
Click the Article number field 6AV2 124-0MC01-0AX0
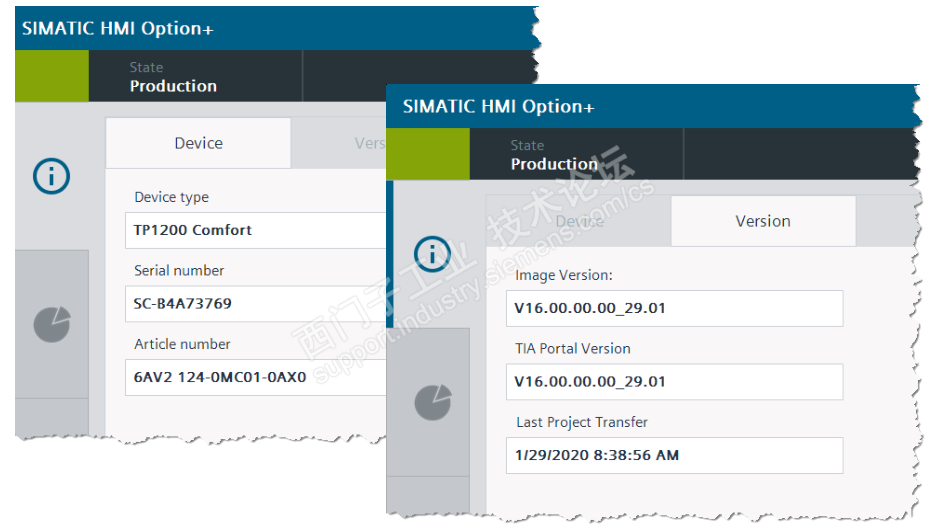coord(255,377)
